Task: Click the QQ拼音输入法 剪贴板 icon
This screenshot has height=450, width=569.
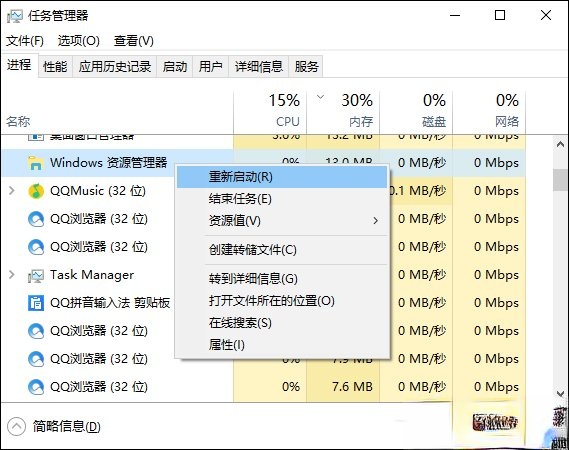Action: tap(36, 303)
